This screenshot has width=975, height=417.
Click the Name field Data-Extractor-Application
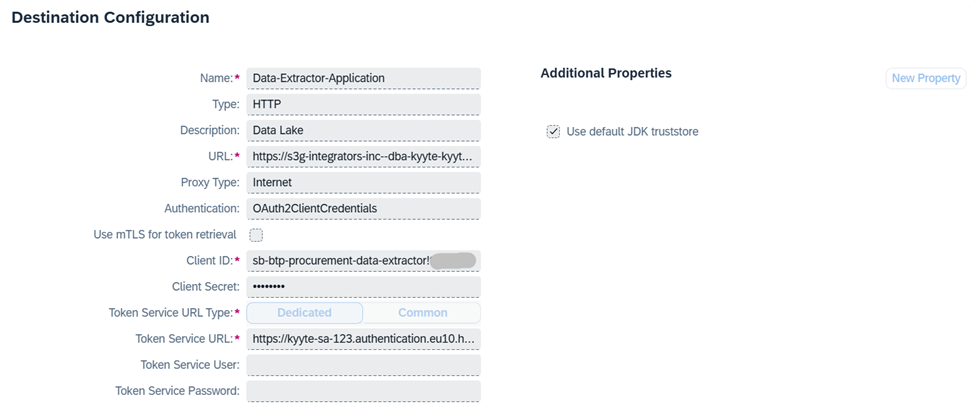click(x=363, y=78)
